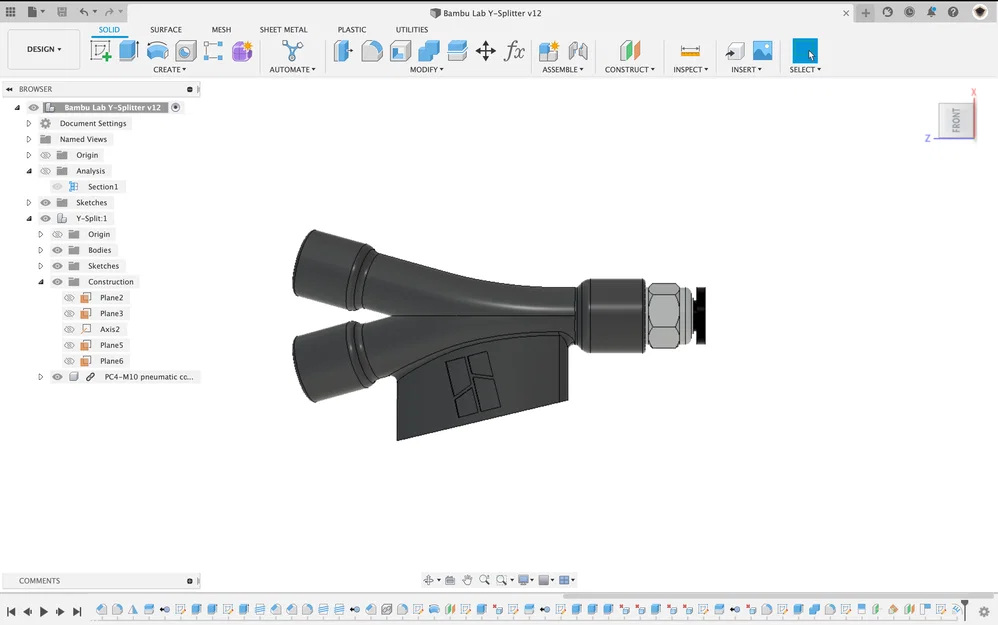Open the MODIFY dropdown menu

click(426, 69)
